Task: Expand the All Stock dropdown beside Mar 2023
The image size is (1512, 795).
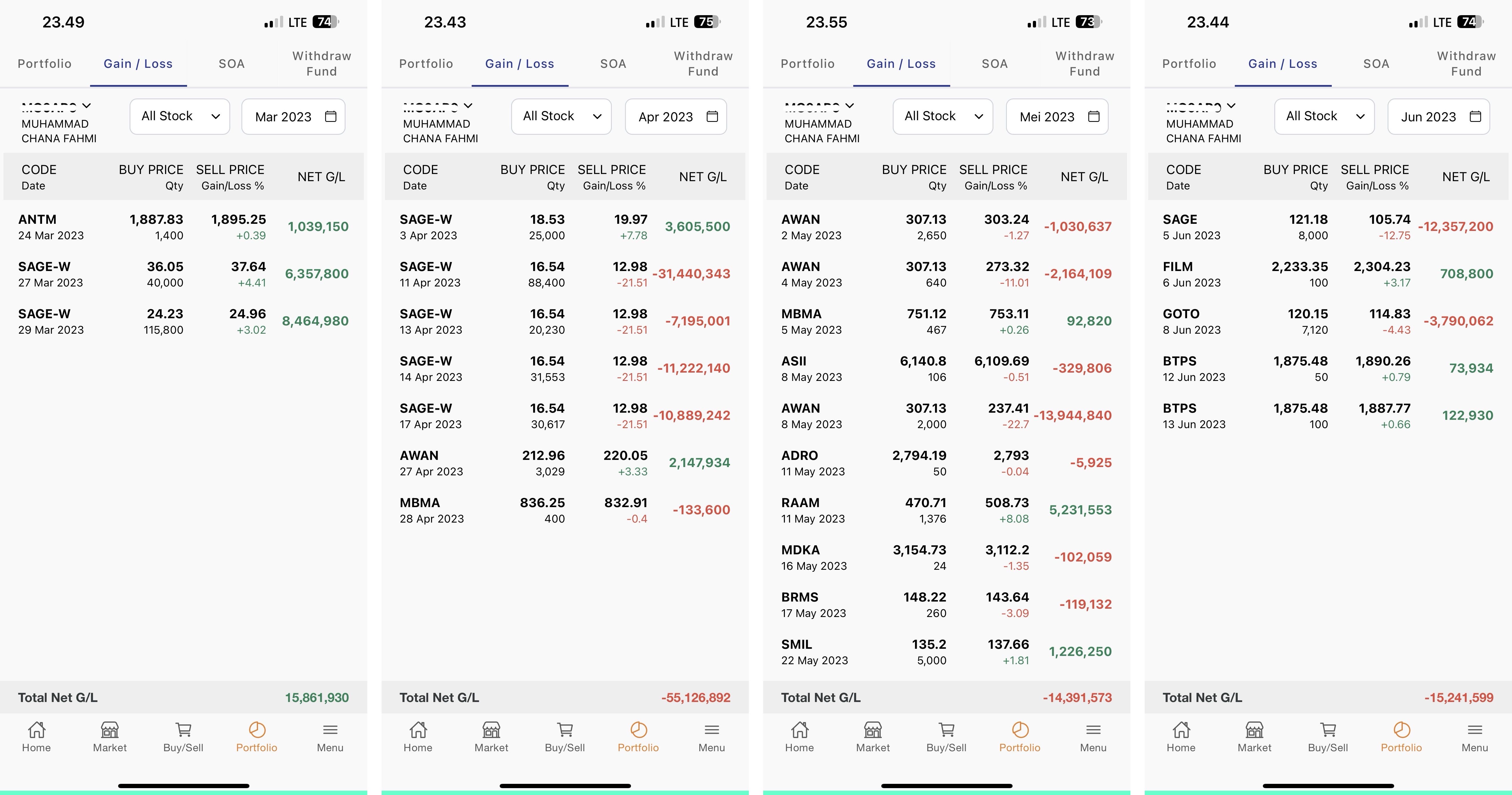Action: pos(180,116)
